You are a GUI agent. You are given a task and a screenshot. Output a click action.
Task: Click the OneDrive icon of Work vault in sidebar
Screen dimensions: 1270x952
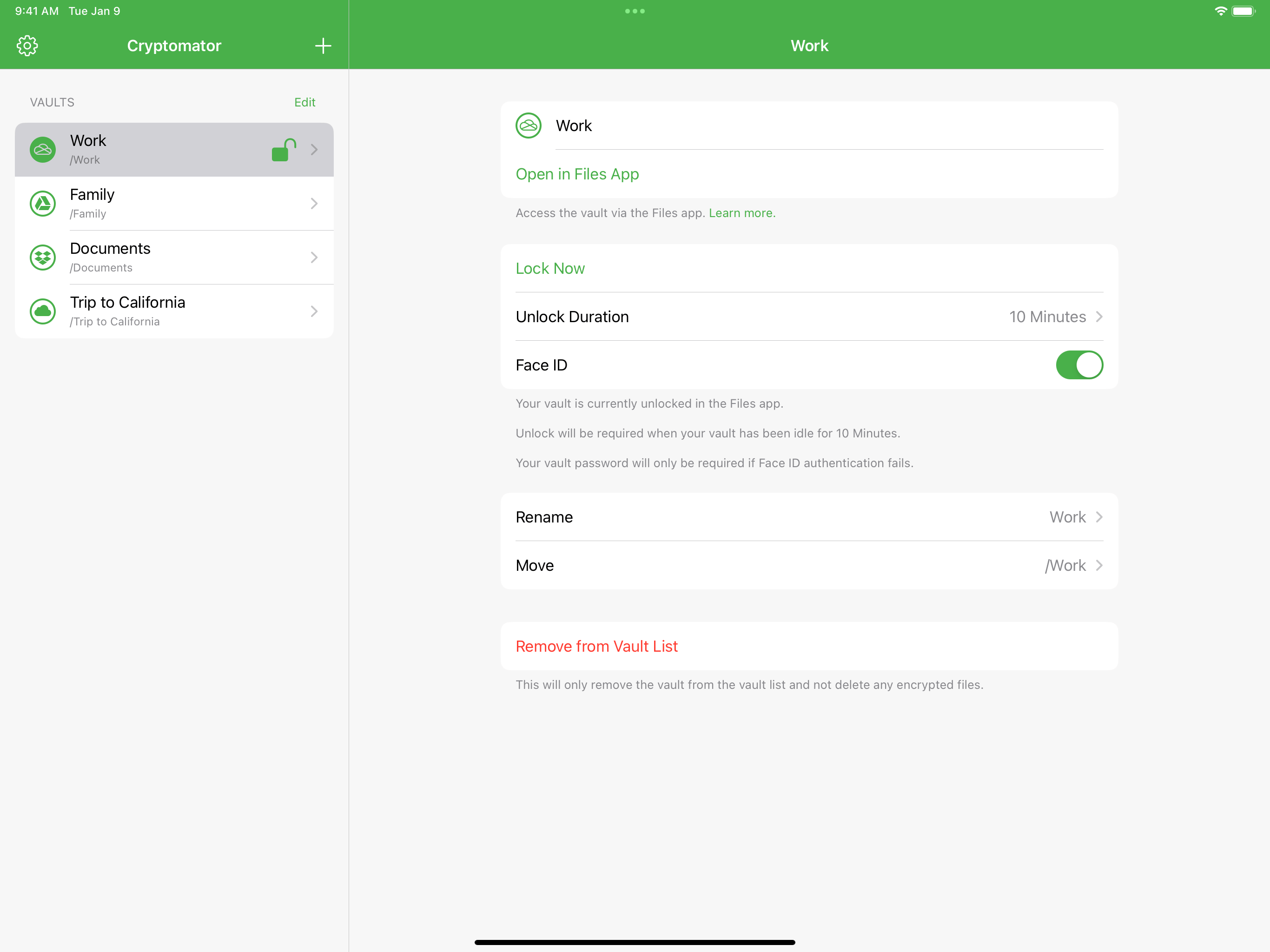click(42, 149)
